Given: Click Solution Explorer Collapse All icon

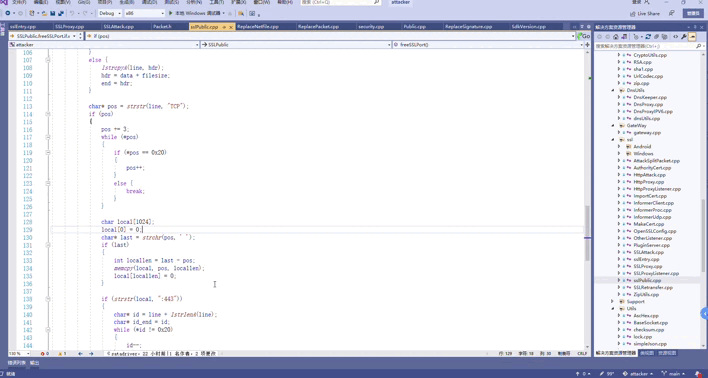Looking at the screenshot, I should point(656,37).
